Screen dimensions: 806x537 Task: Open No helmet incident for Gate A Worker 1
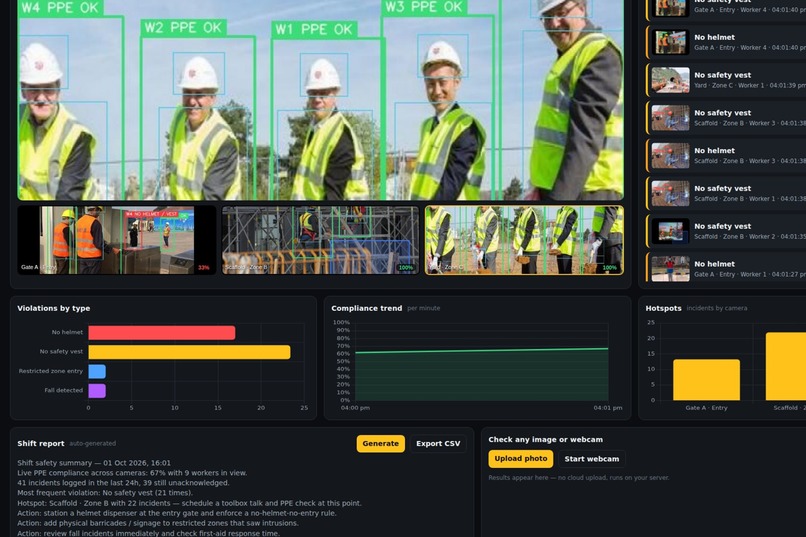726,268
